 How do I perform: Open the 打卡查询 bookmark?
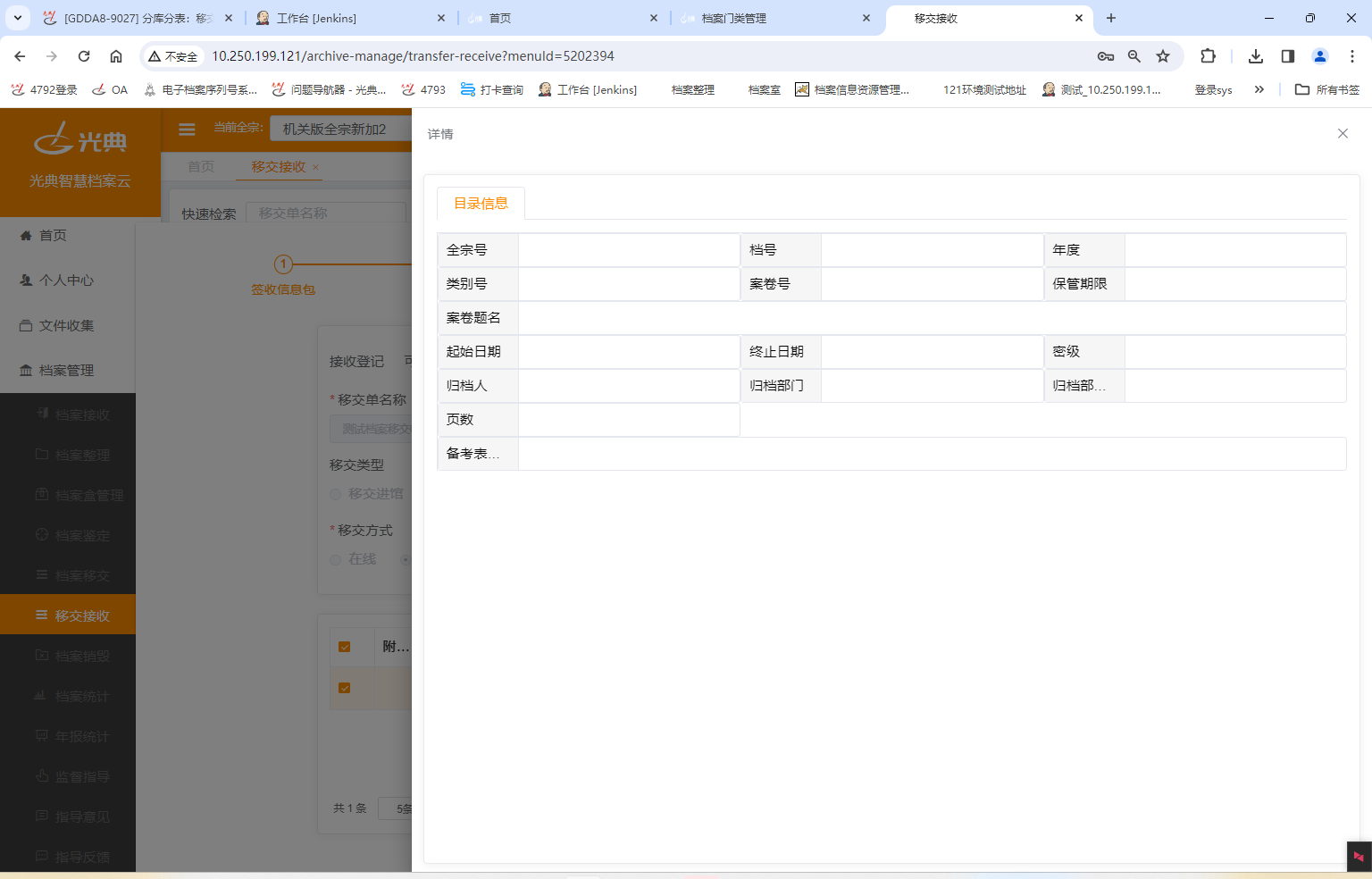tap(492, 89)
